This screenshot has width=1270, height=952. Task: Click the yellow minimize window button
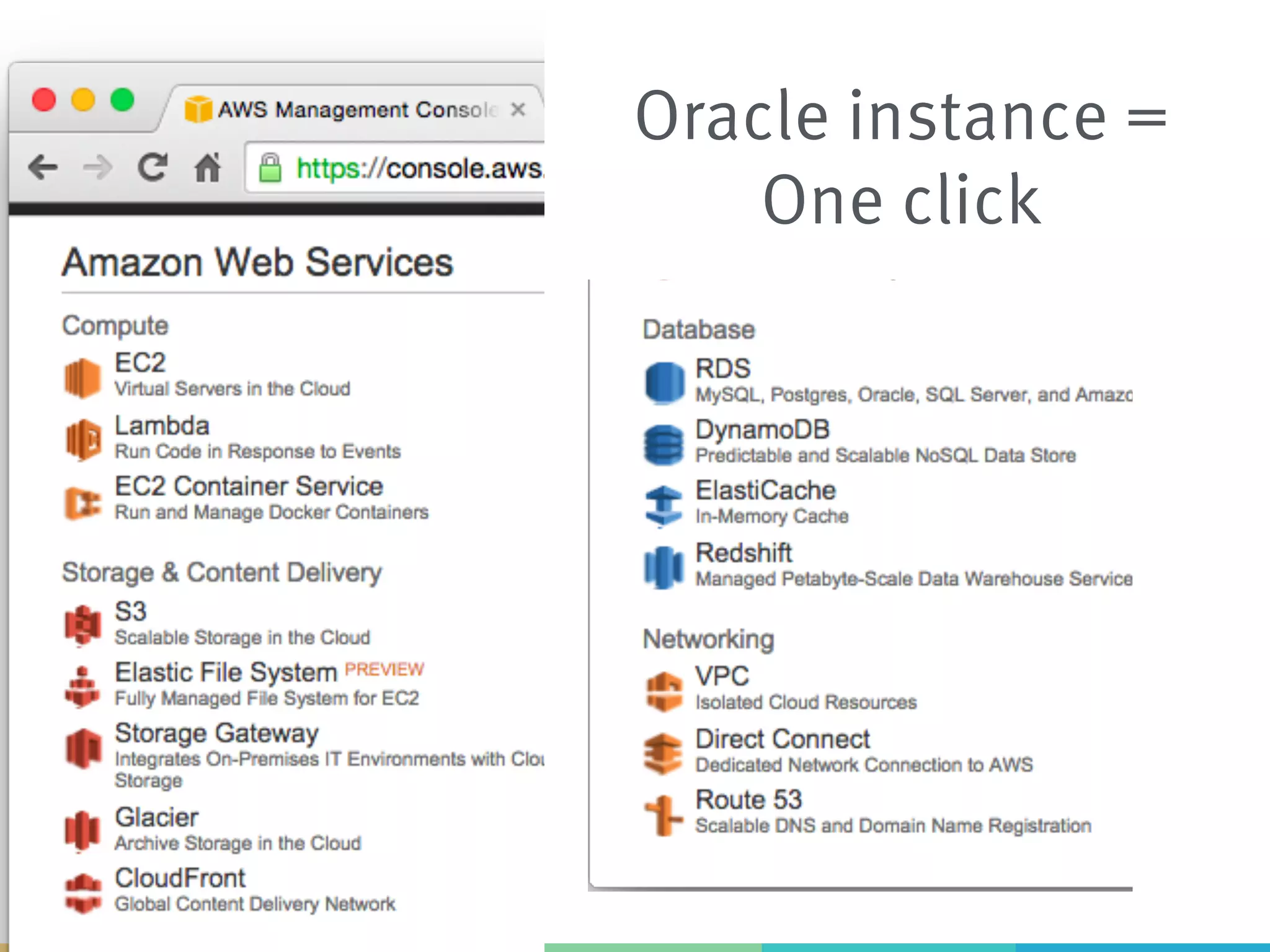83,100
